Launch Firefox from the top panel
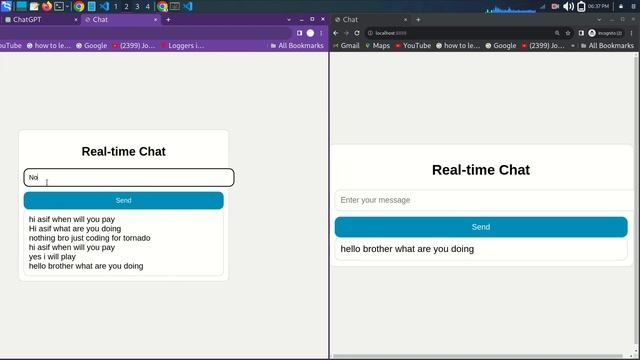This screenshot has height=360, width=640. tap(47, 6)
